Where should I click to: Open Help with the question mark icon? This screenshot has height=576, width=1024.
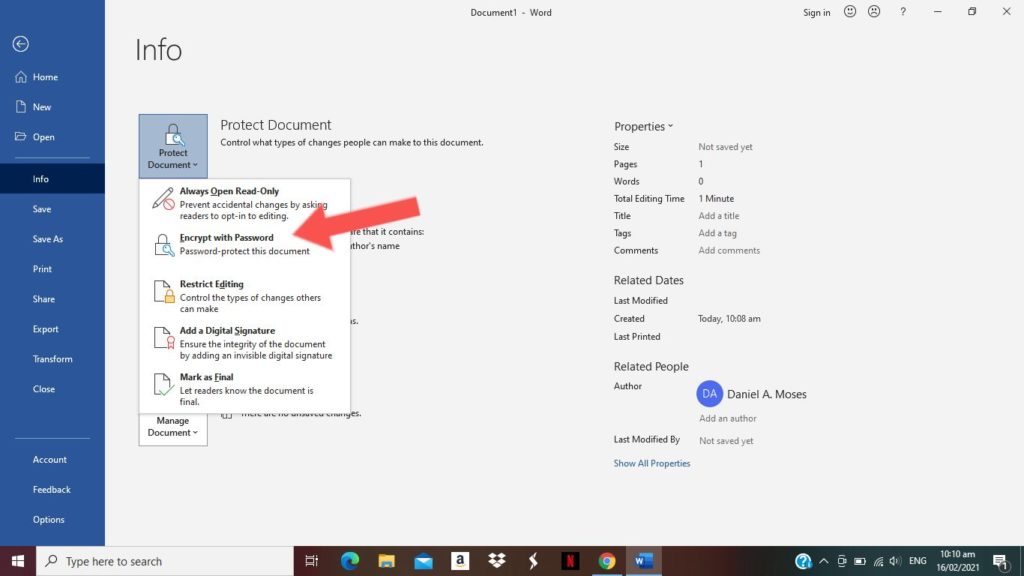pyautogui.click(x=903, y=12)
